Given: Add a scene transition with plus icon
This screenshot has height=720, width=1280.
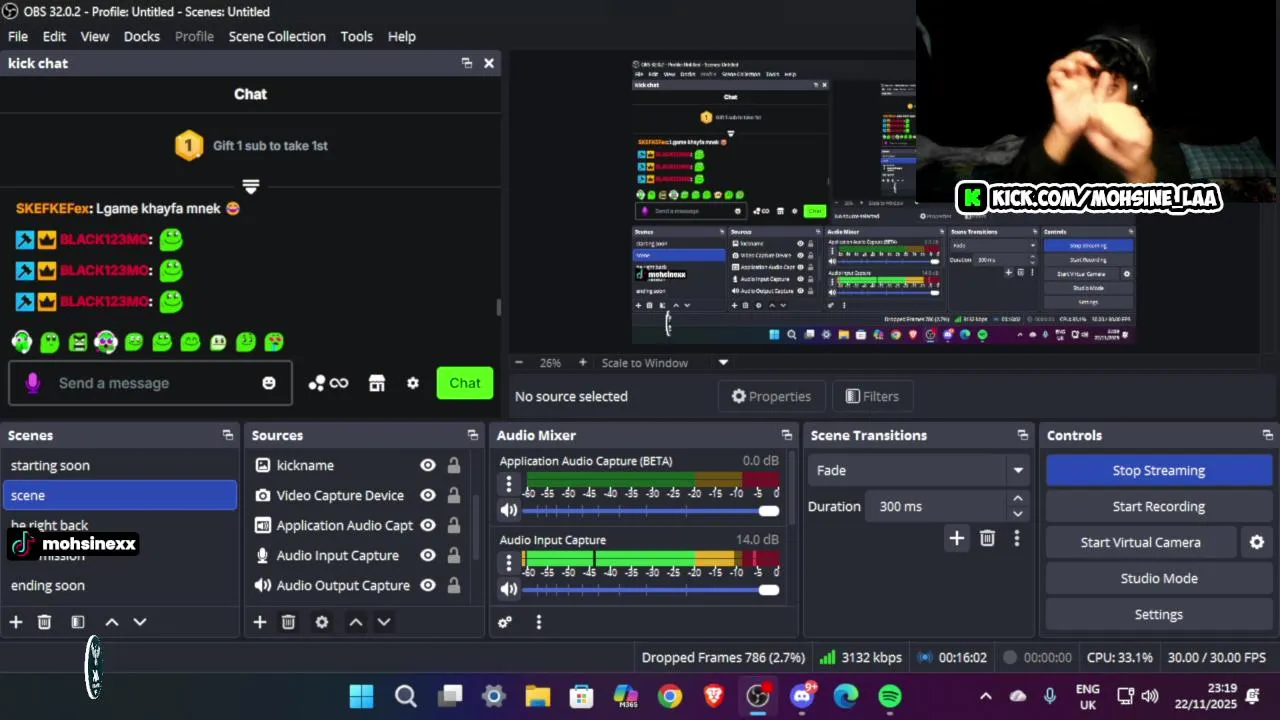Looking at the screenshot, I should (x=957, y=539).
